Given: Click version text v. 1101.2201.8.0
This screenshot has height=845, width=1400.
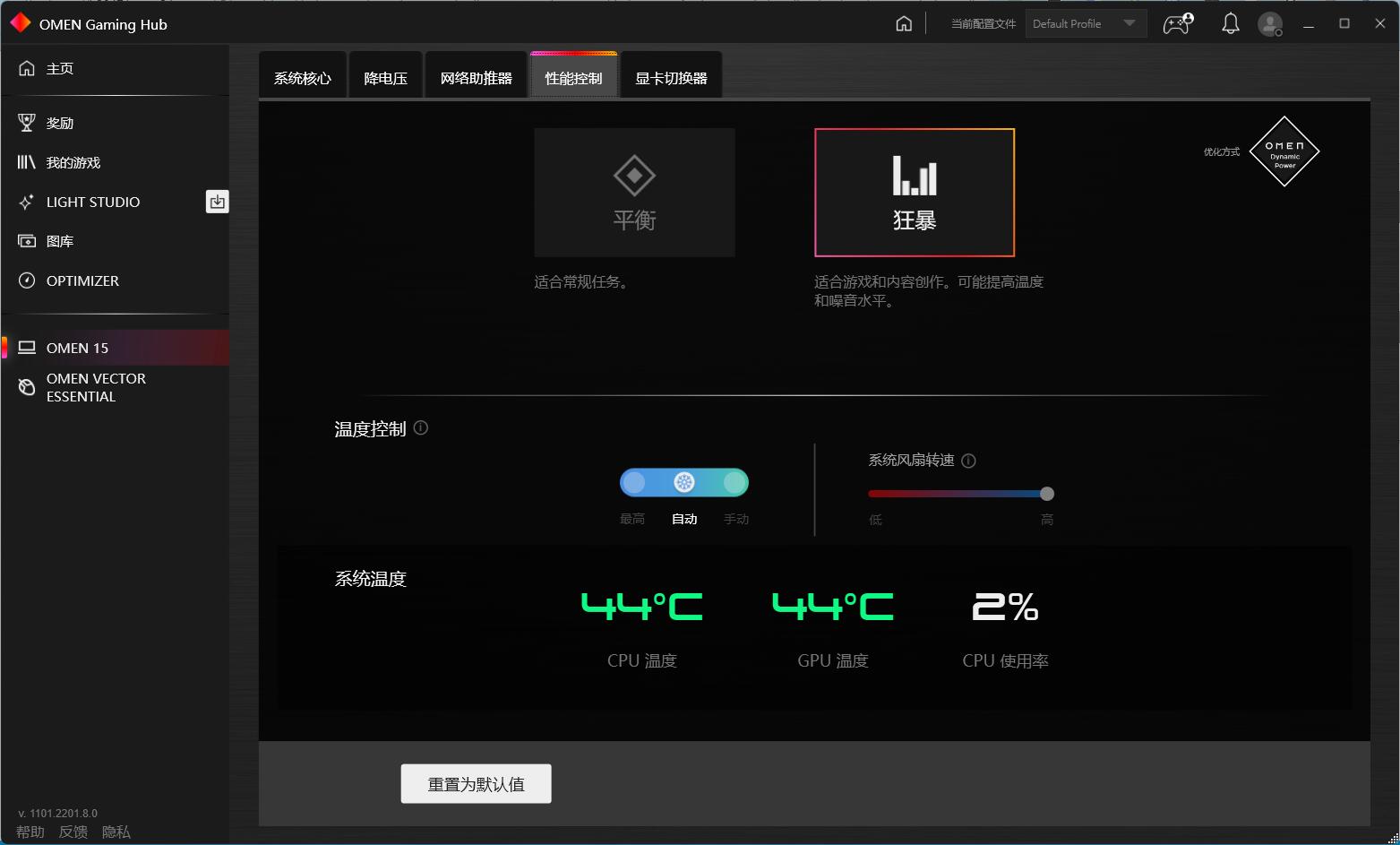Looking at the screenshot, I should point(58,814).
